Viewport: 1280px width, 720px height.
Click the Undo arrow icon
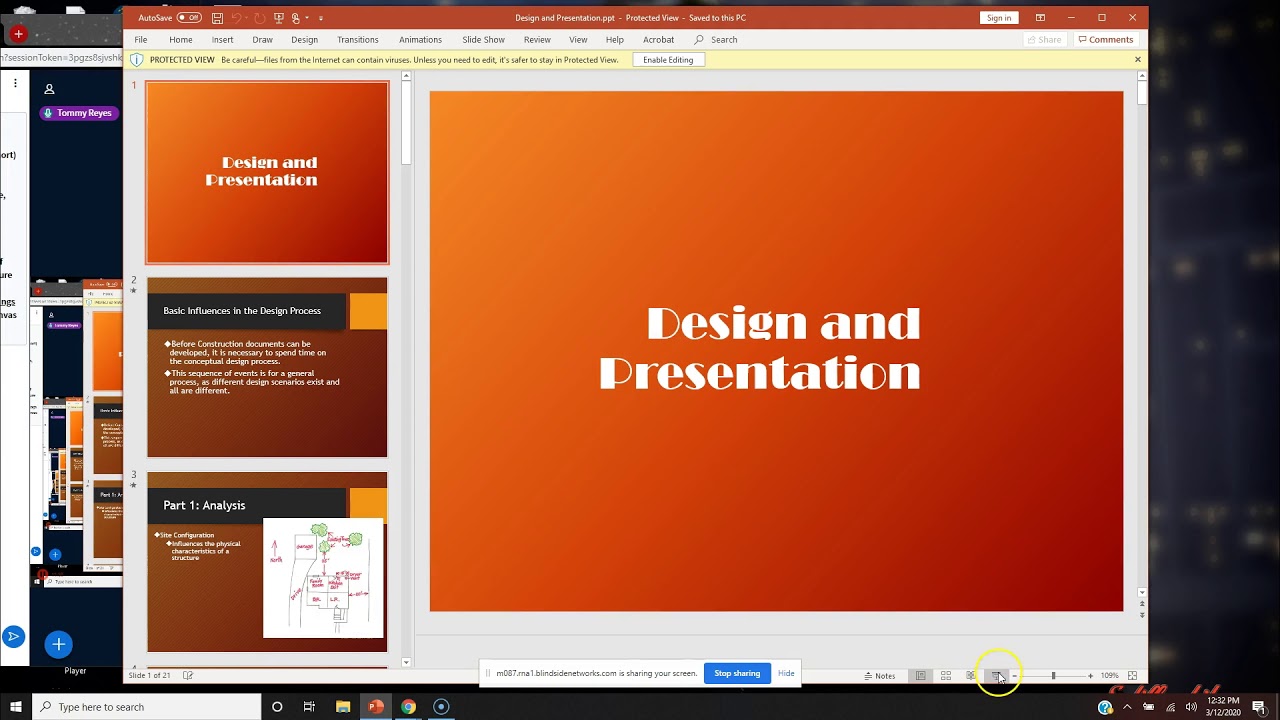[236, 18]
